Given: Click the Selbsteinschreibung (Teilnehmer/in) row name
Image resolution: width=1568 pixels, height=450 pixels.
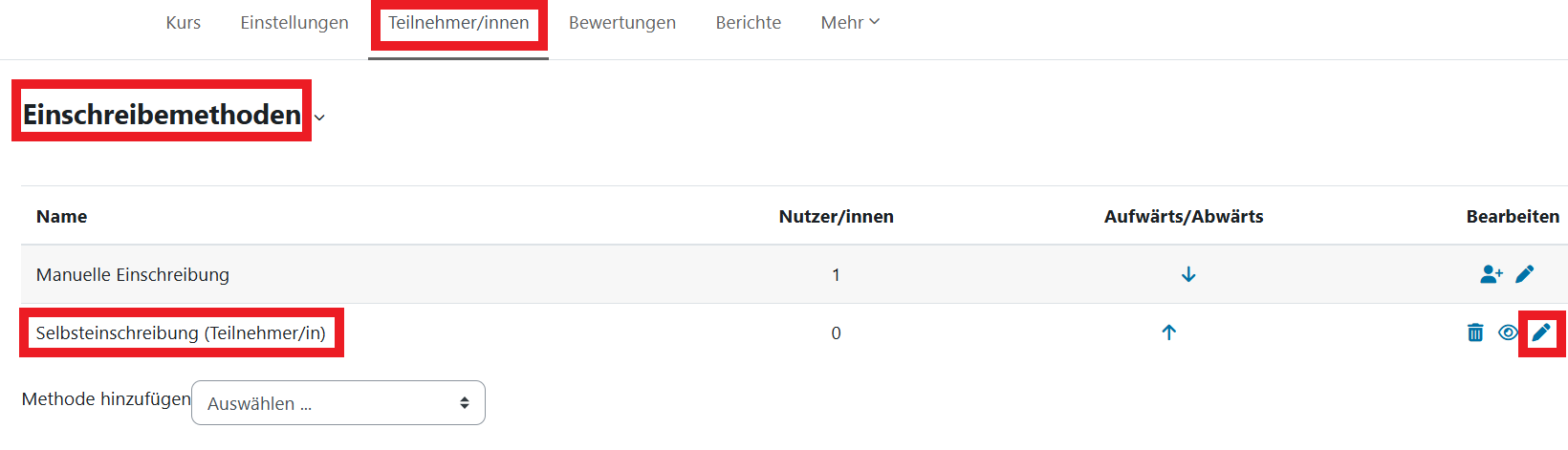Looking at the screenshot, I should (x=181, y=333).
